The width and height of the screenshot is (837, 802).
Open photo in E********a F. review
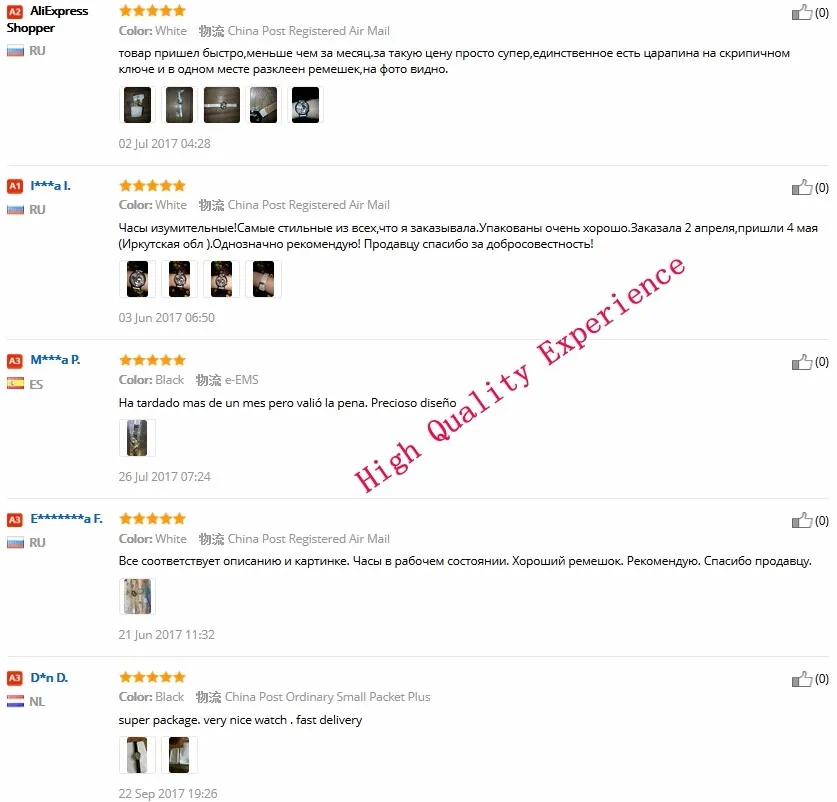coord(137,596)
